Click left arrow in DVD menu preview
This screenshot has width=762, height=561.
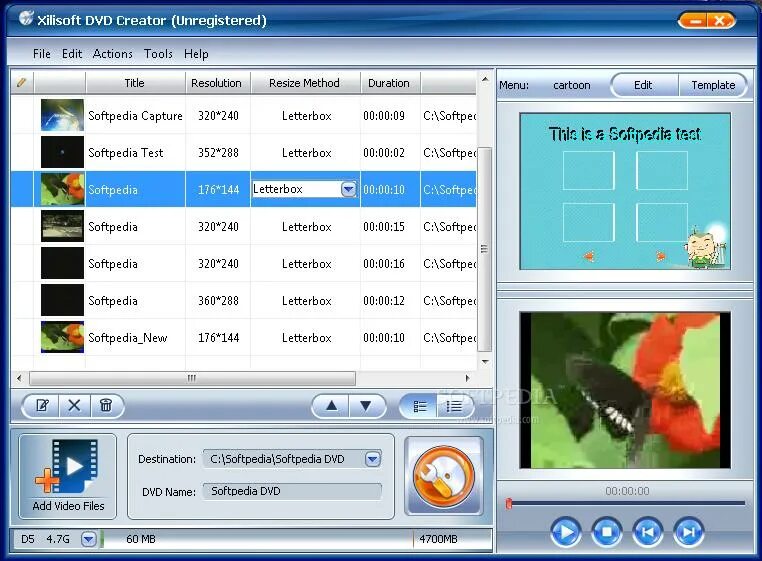(x=589, y=256)
